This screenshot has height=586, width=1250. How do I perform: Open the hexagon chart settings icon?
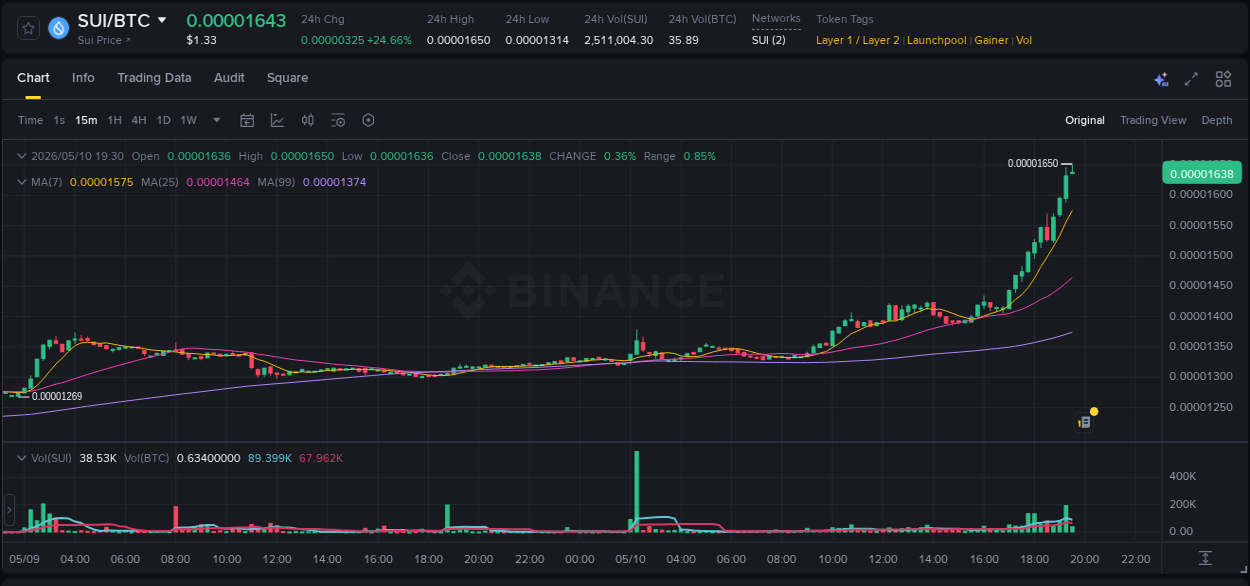pos(368,120)
